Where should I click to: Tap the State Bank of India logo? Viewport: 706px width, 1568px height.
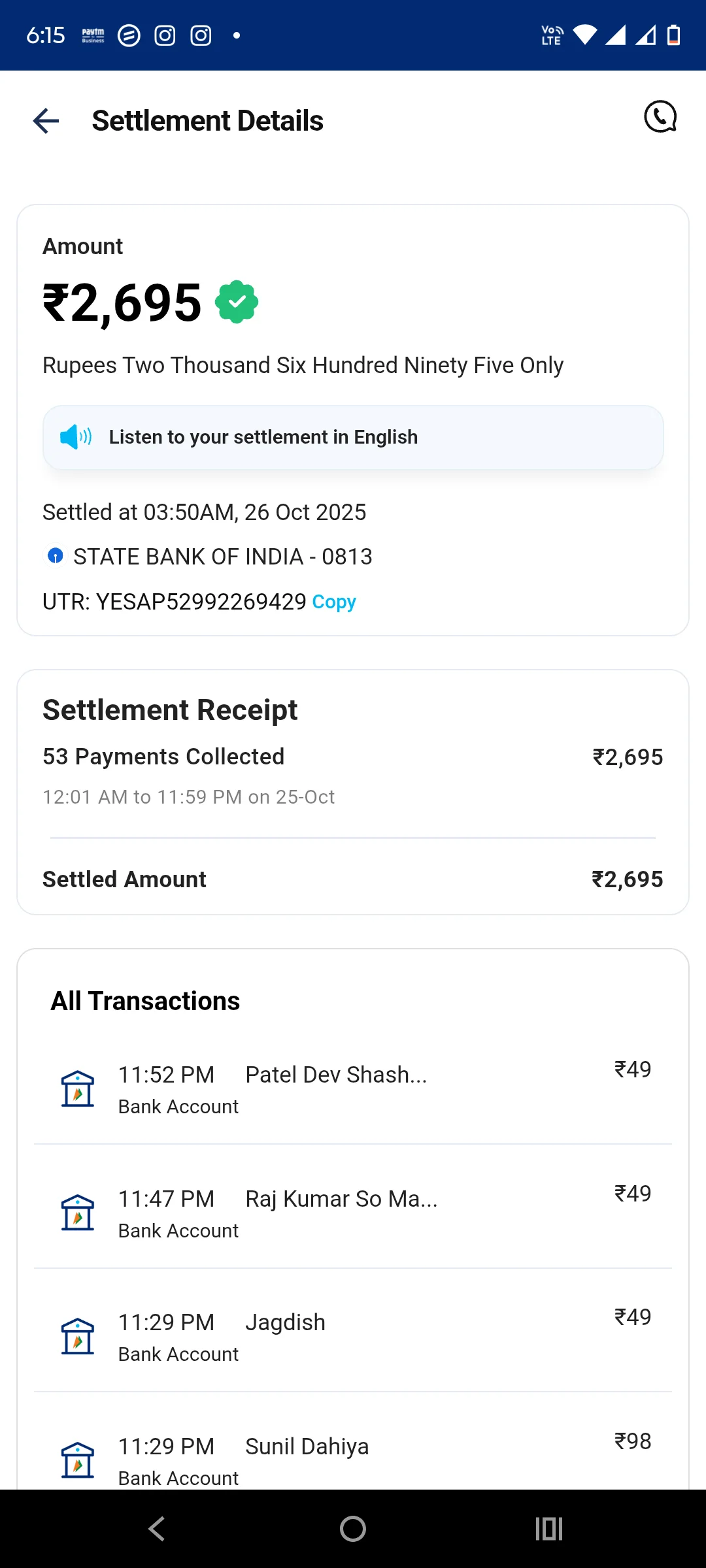click(x=56, y=556)
